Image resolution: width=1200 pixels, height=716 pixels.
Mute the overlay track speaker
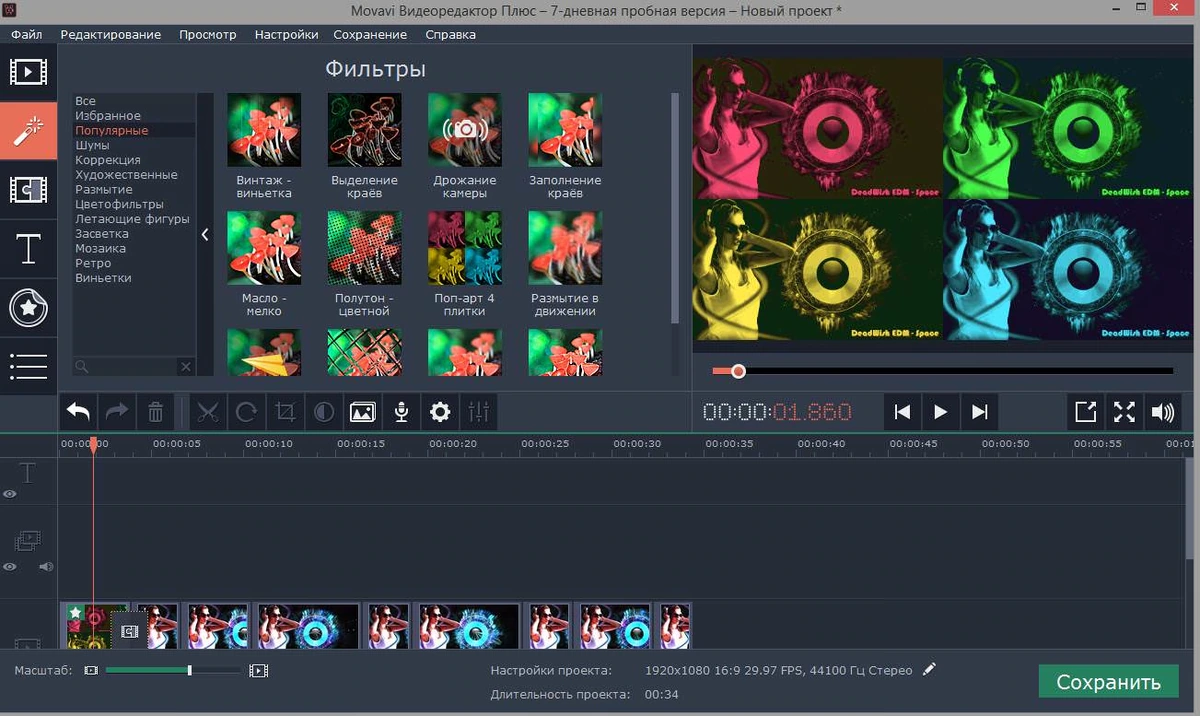click(x=45, y=567)
